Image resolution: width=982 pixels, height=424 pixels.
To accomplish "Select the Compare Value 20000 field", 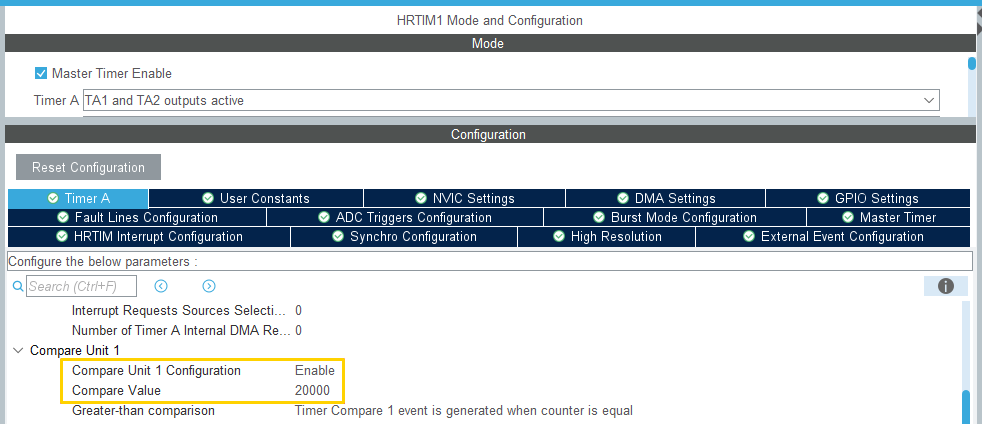I will 312,391.
